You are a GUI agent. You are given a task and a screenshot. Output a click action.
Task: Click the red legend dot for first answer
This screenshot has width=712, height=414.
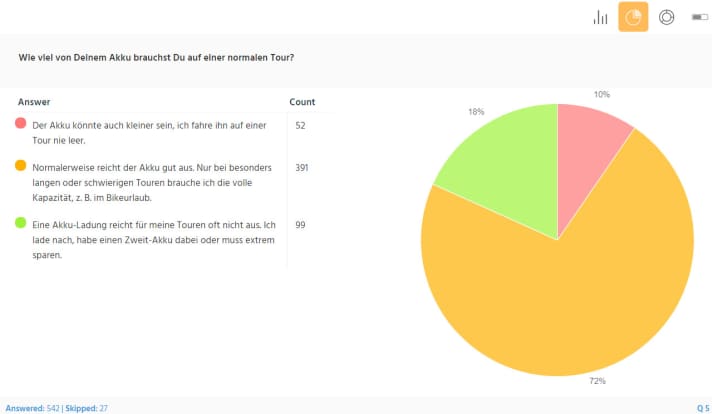(20, 124)
